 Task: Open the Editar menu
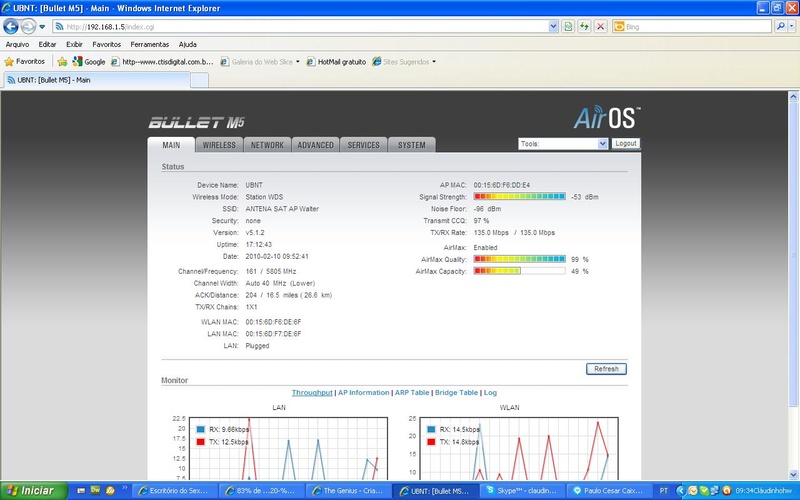click(47, 44)
